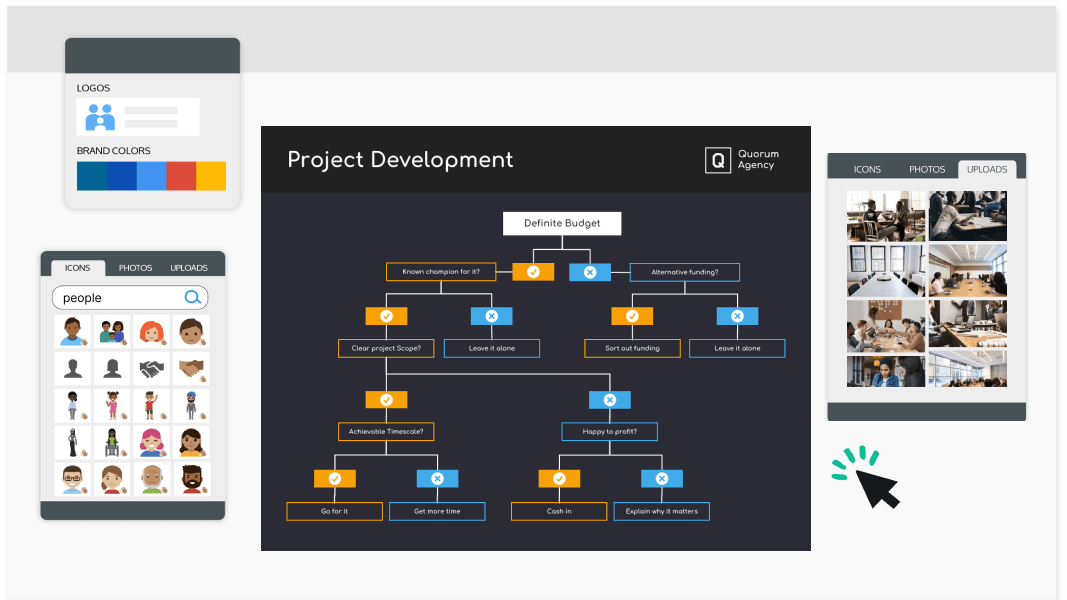This screenshot has width=1067, height=600.
Task: Choose the dark-haired woman in yellow top icon
Action: tap(191, 441)
